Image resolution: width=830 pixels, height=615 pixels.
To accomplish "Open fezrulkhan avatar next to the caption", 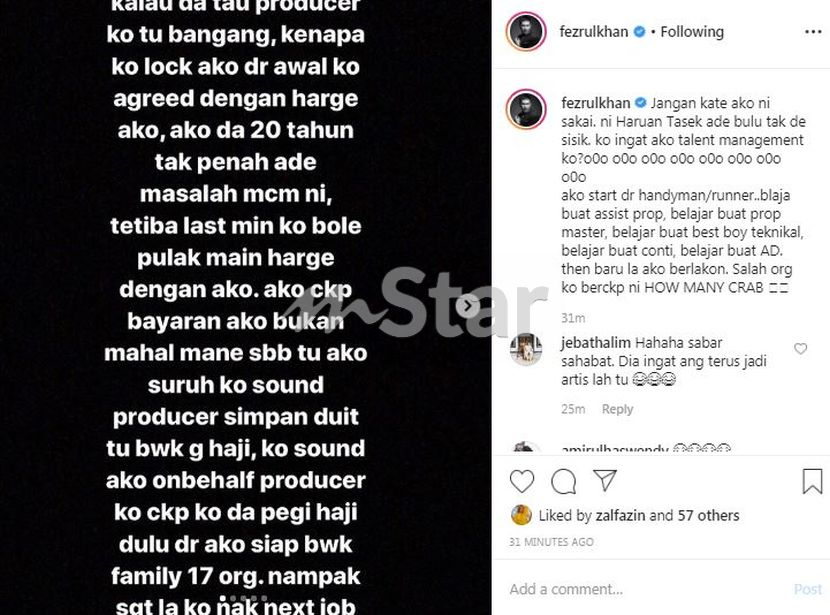I will pyautogui.click(x=526, y=110).
